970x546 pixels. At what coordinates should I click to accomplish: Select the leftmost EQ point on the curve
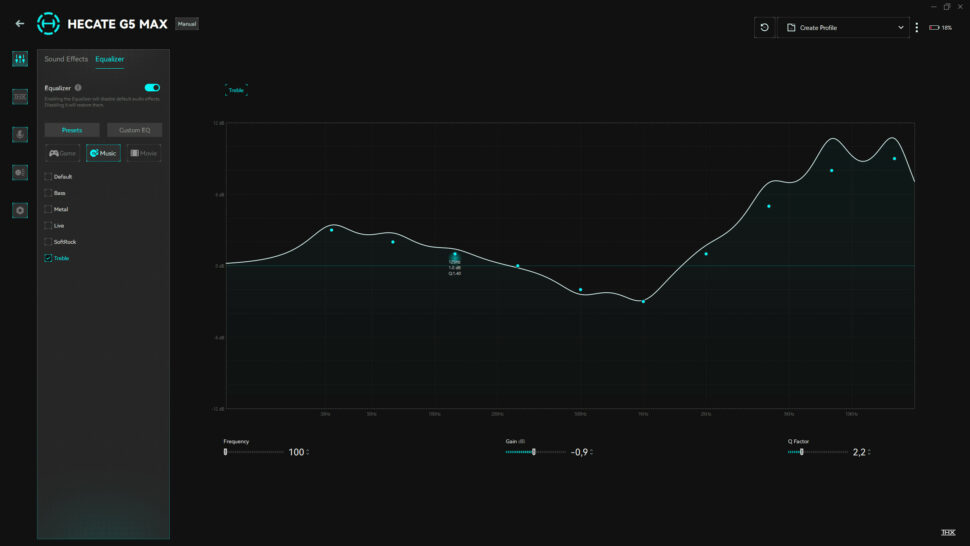coord(332,230)
